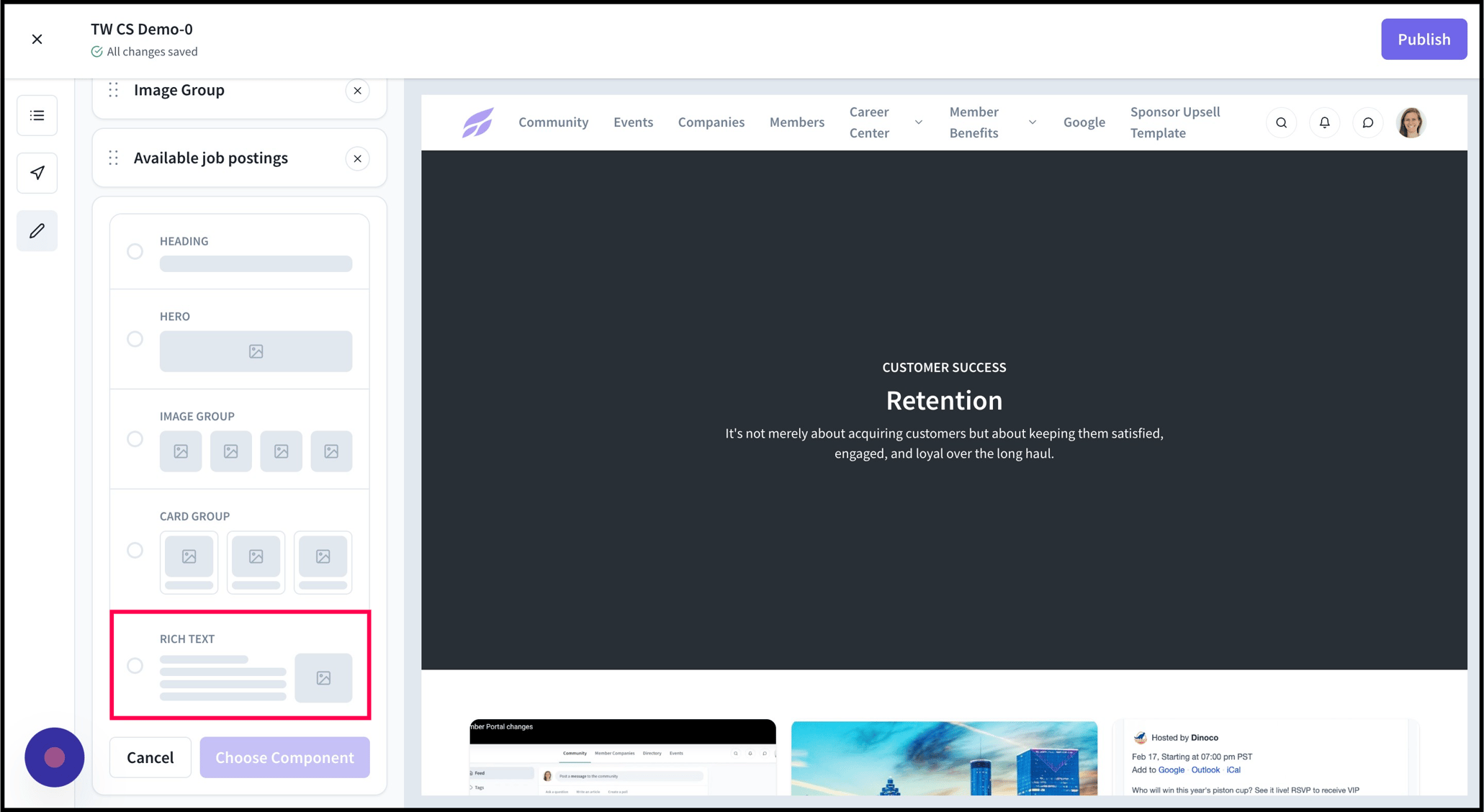Select the pencil edit icon in the sidebar

(37, 230)
